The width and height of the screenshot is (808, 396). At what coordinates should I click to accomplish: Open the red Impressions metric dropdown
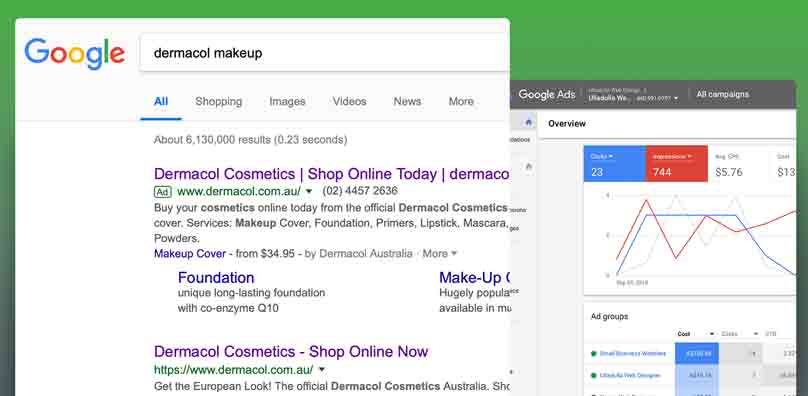coord(672,156)
